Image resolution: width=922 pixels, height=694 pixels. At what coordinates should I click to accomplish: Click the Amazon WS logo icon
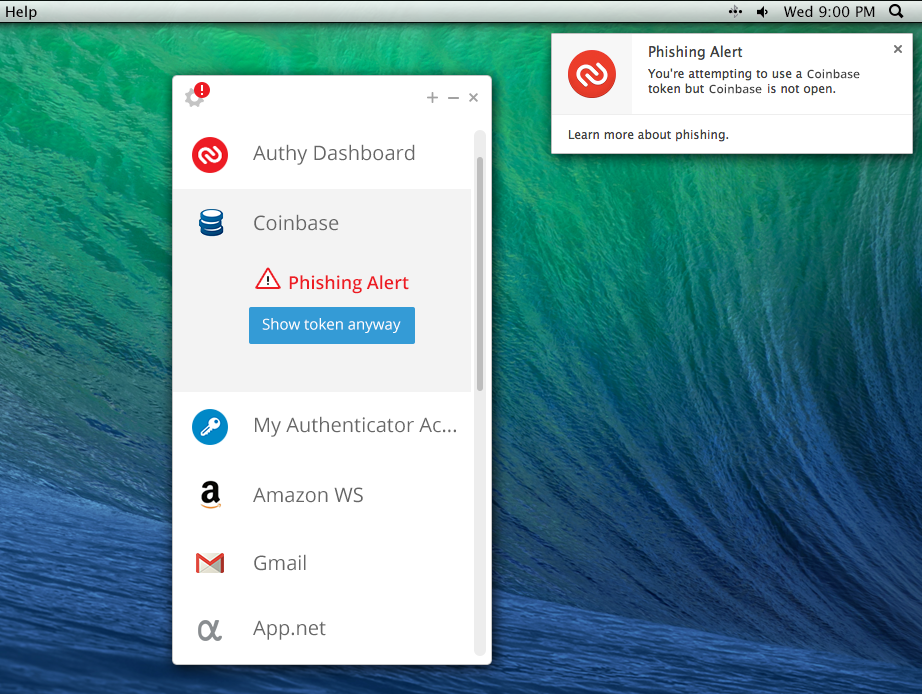coord(210,495)
